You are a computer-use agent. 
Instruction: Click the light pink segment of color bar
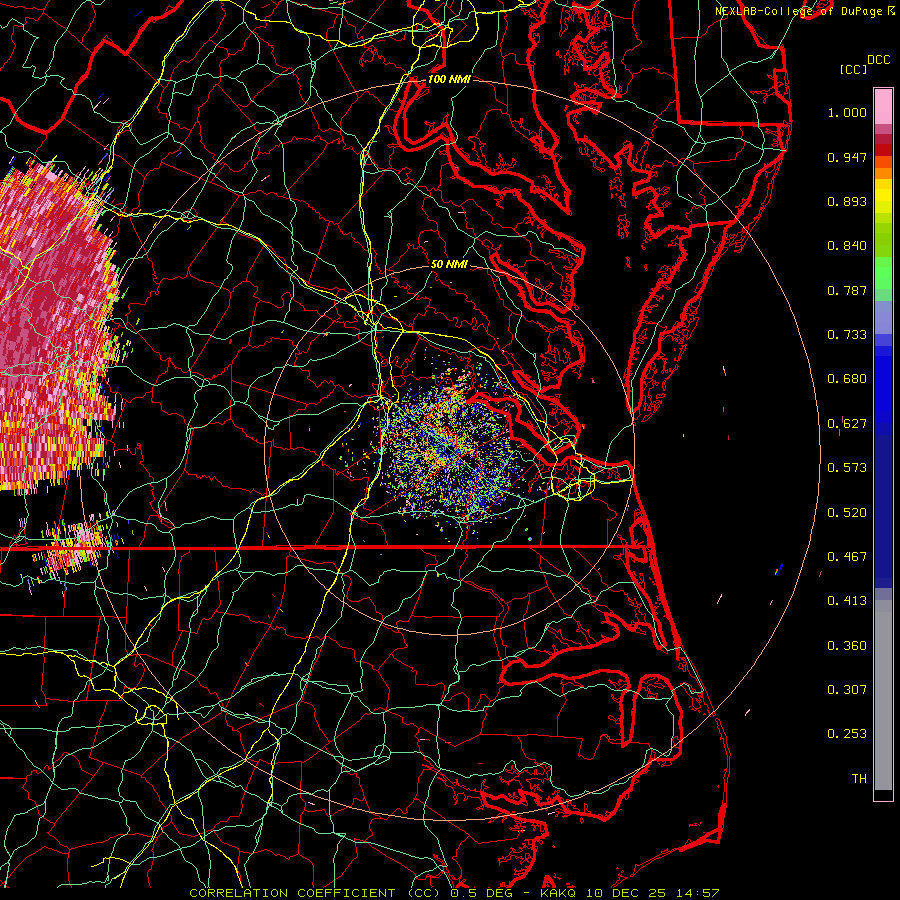[x=883, y=107]
